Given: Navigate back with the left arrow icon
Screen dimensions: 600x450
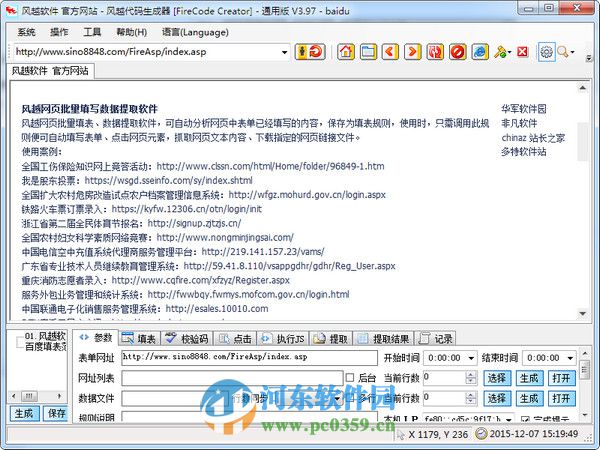Looking at the screenshot, I should pyautogui.click(x=390, y=52).
